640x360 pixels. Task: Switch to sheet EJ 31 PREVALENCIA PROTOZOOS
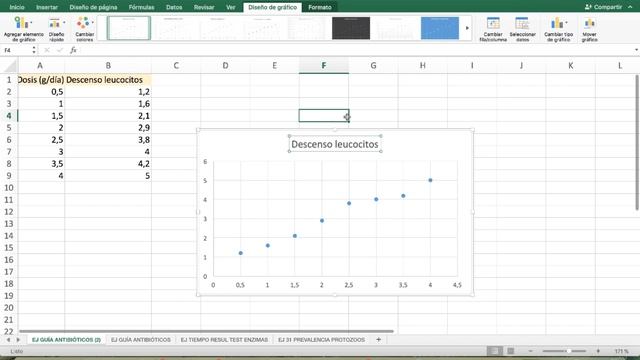(x=321, y=340)
